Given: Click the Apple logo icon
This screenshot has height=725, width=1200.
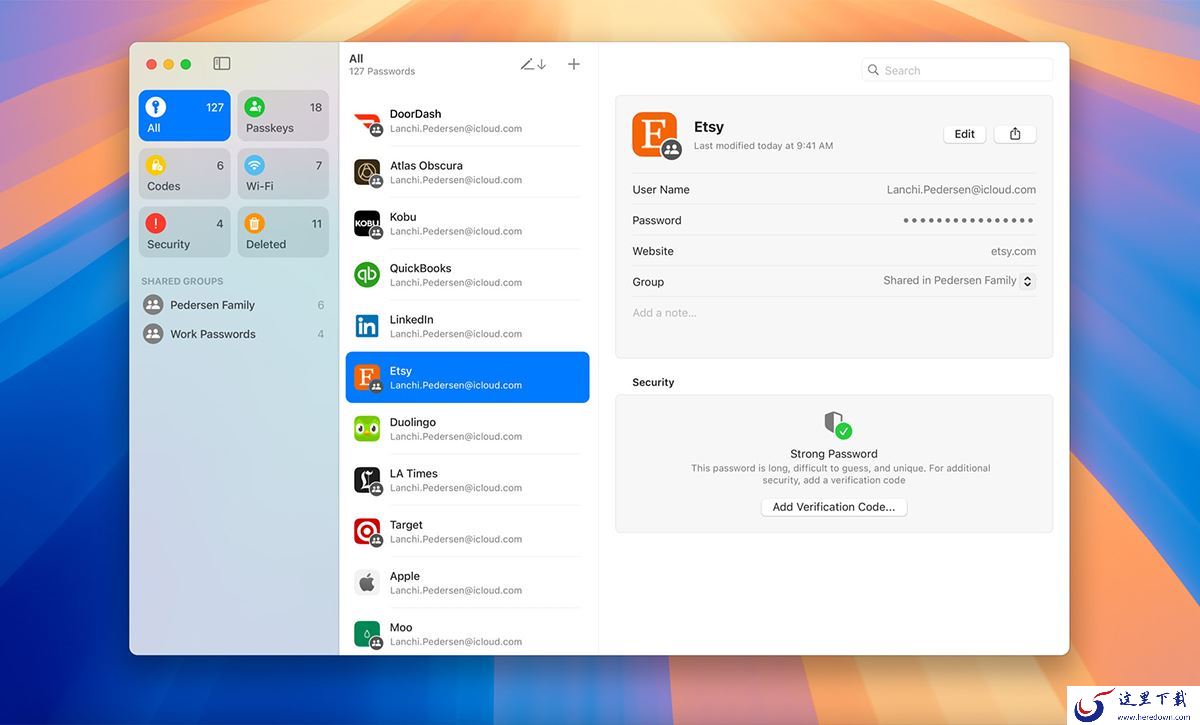Looking at the screenshot, I should tap(367, 582).
